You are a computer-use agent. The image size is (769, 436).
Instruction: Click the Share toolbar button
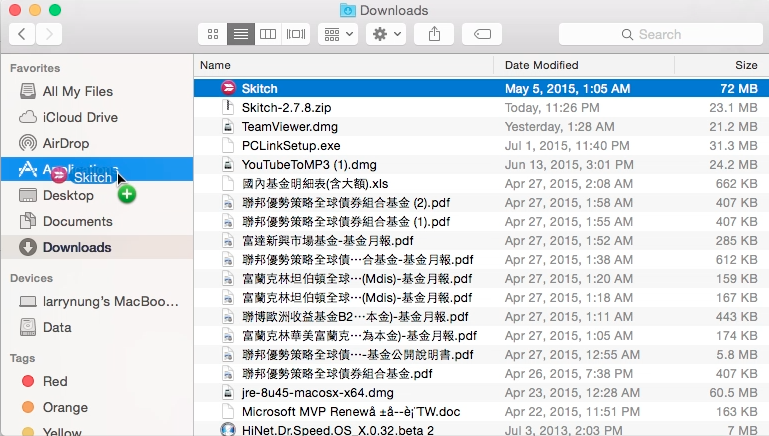[x=434, y=34]
